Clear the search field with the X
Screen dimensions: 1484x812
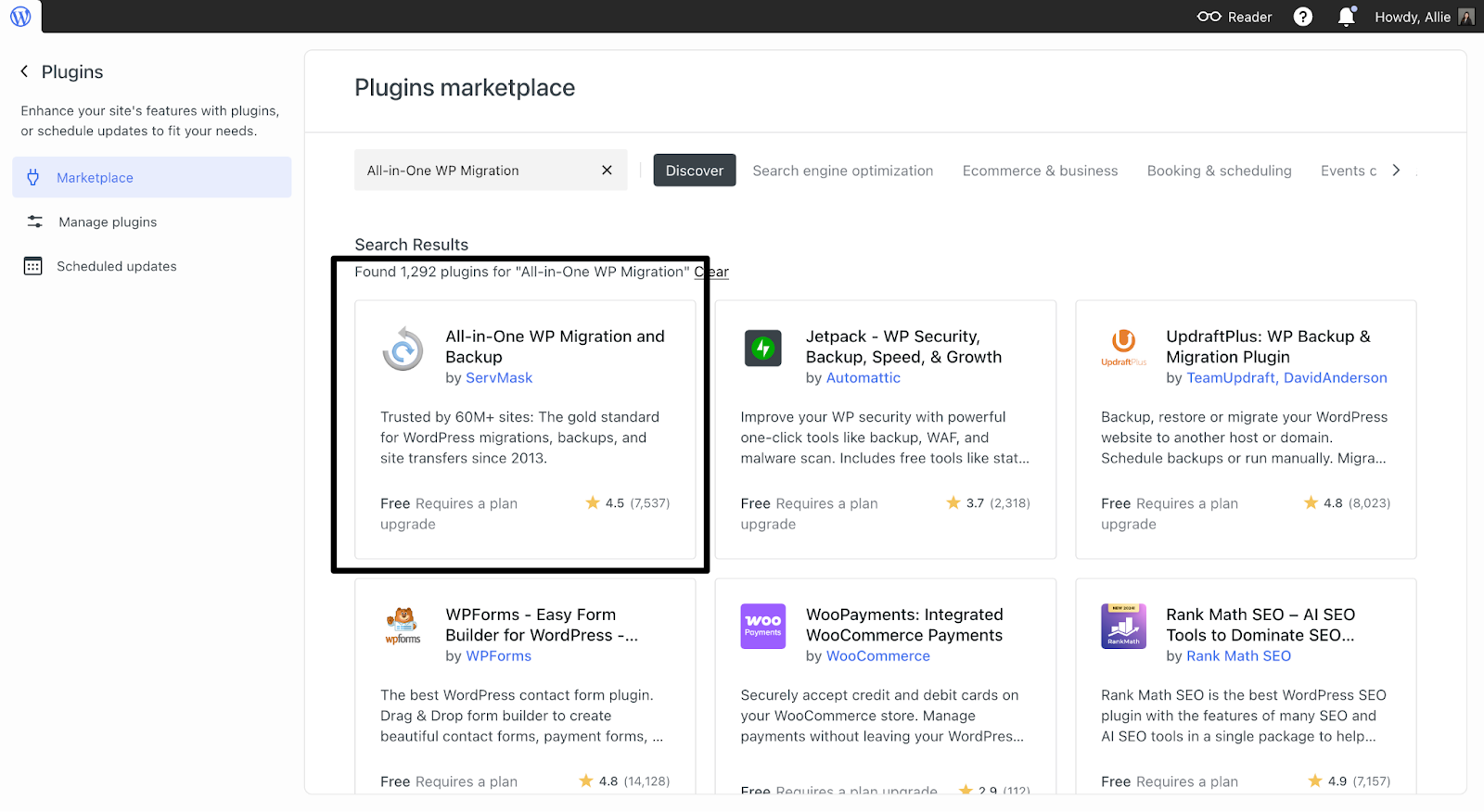(x=607, y=171)
